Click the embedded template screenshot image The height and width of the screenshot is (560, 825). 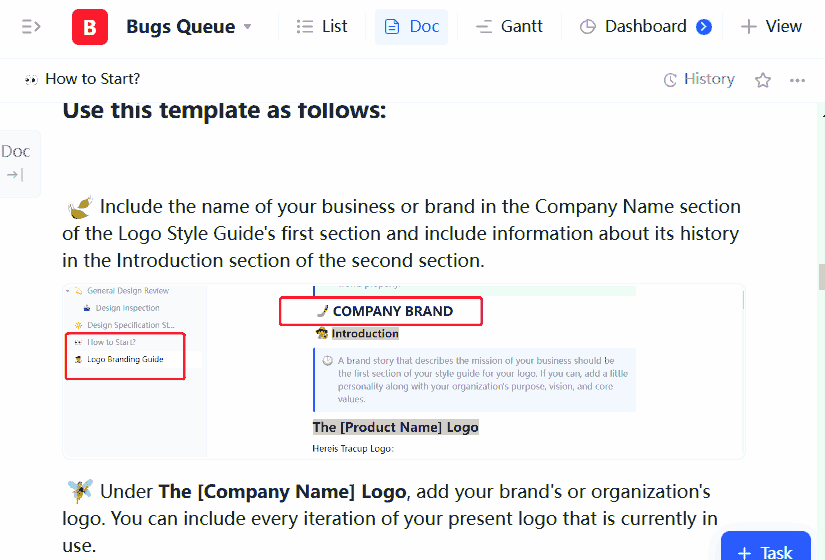tap(403, 371)
